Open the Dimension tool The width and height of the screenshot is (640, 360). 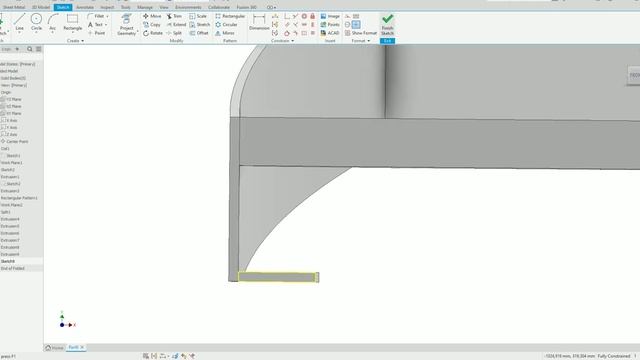tap(259, 22)
